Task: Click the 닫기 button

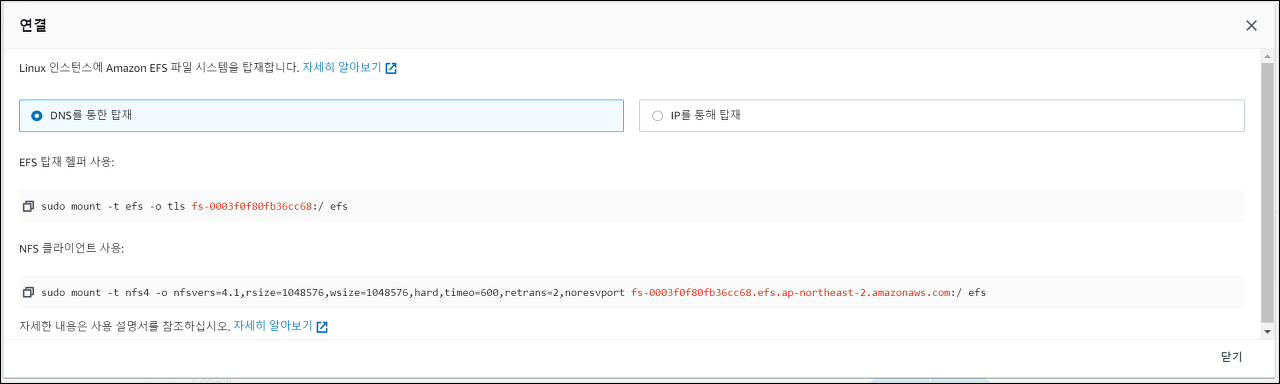Action: click(x=1231, y=357)
